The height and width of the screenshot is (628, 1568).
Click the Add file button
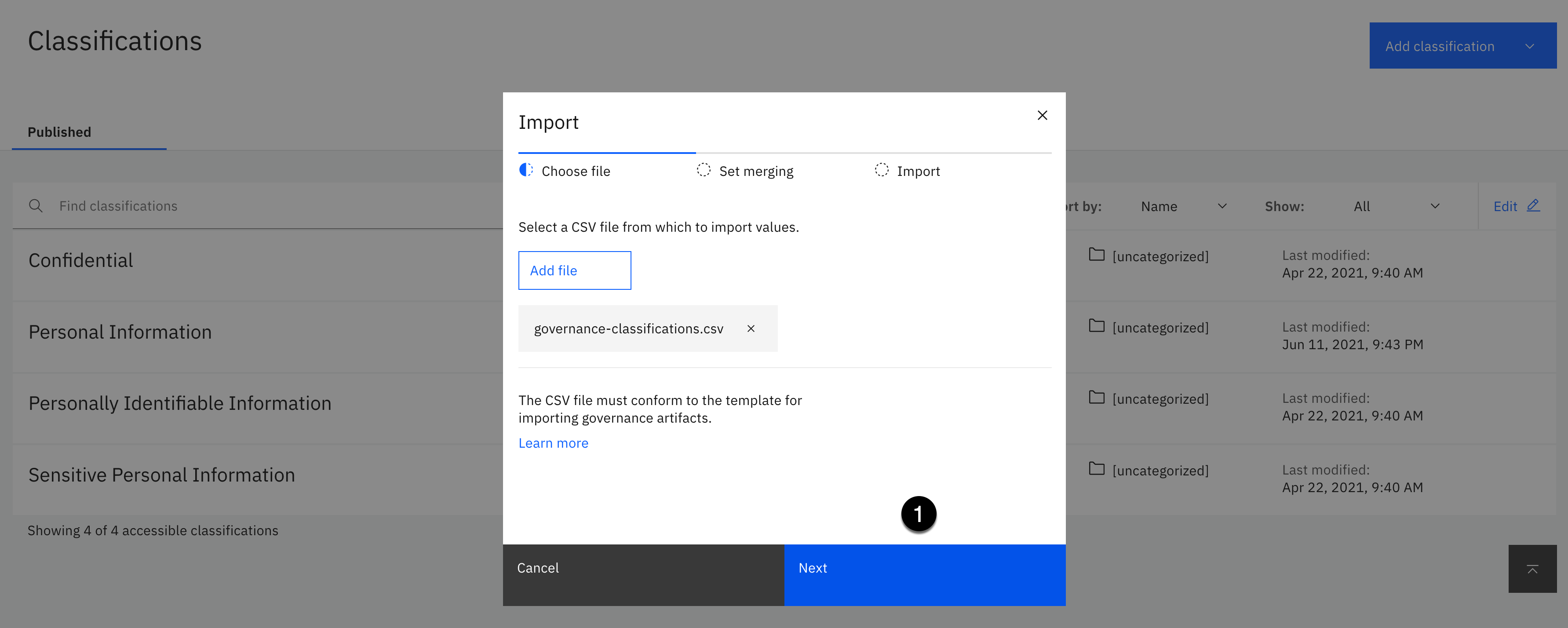tap(574, 270)
